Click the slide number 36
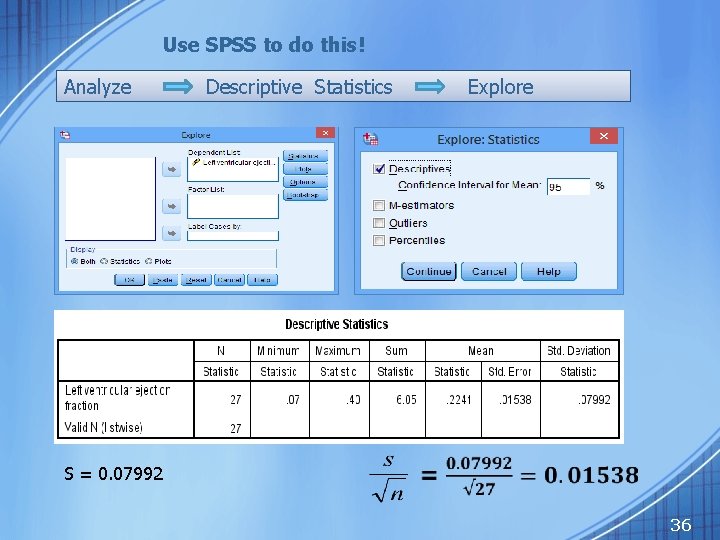 click(681, 524)
